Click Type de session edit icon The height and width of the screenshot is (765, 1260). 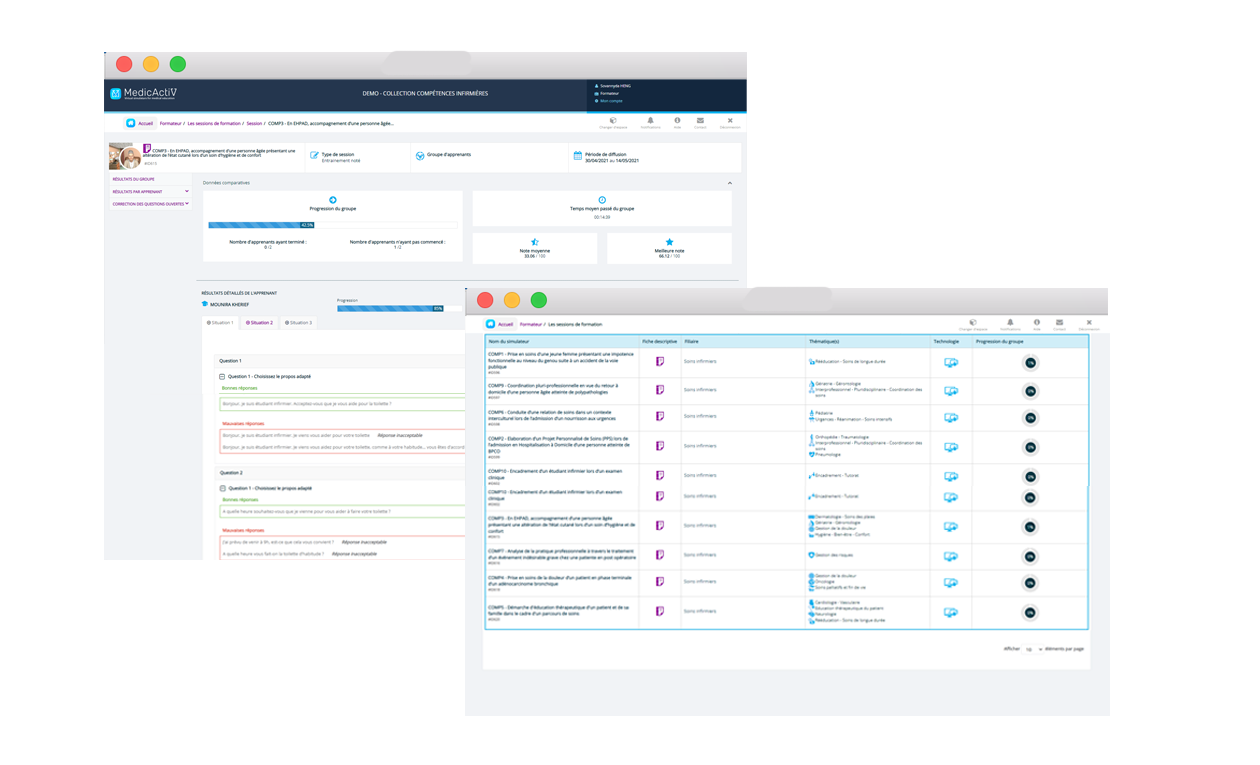[313, 155]
